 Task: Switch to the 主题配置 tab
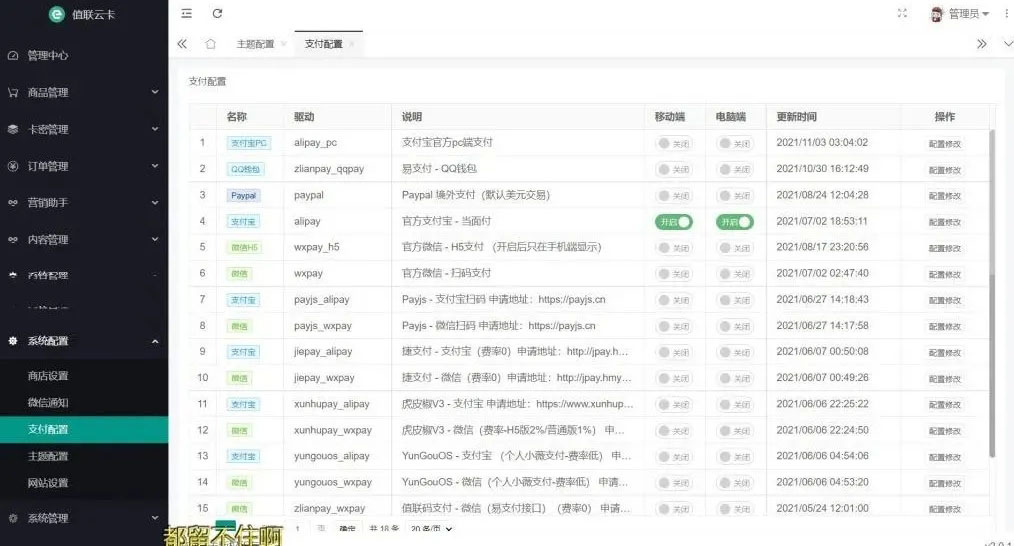click(255, 44)
